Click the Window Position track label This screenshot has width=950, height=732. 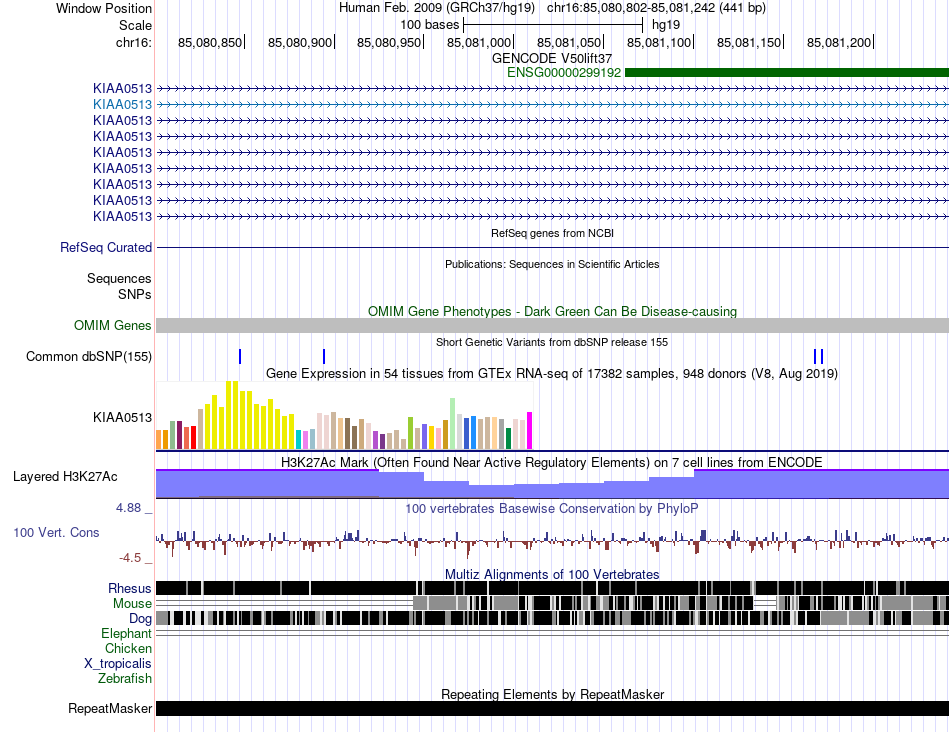click(104, 8)
